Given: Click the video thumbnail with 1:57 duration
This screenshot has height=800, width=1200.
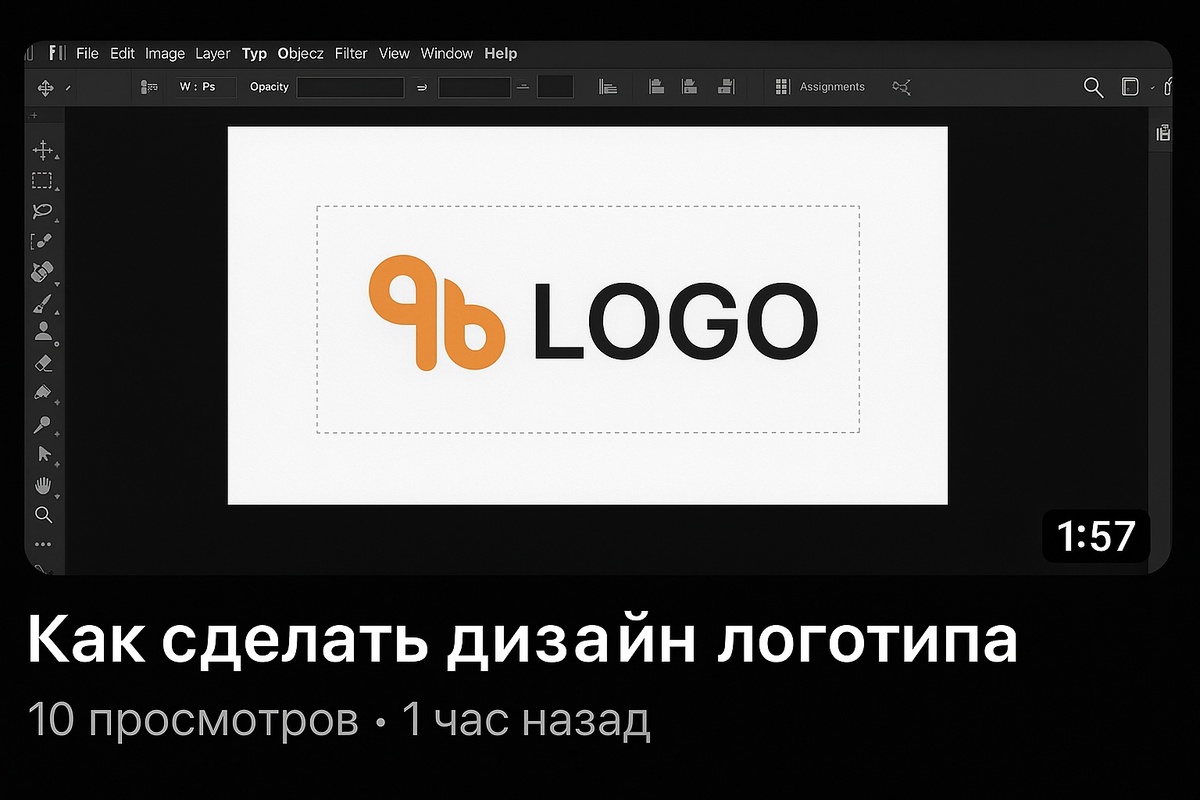Looking at the screenshot, I should click(598, 308).
